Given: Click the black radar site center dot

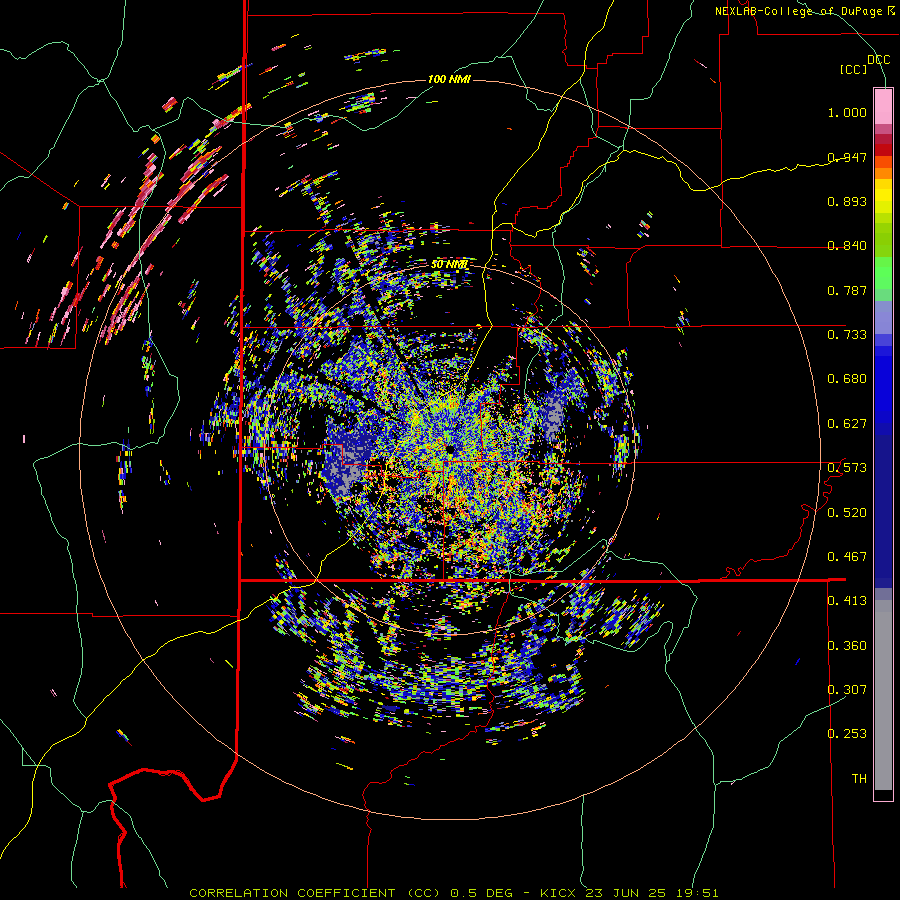Looking at the screenshot, I should pos(449,448).
